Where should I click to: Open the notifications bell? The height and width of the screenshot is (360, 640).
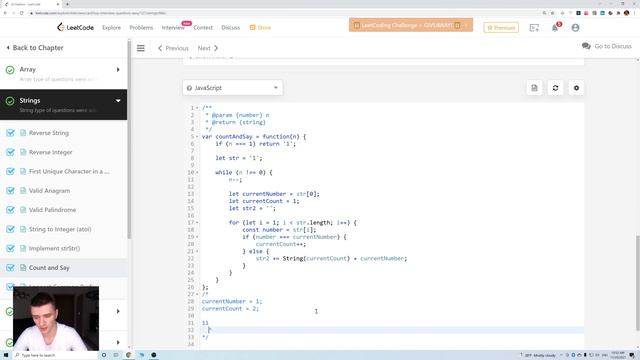(555, 28)
